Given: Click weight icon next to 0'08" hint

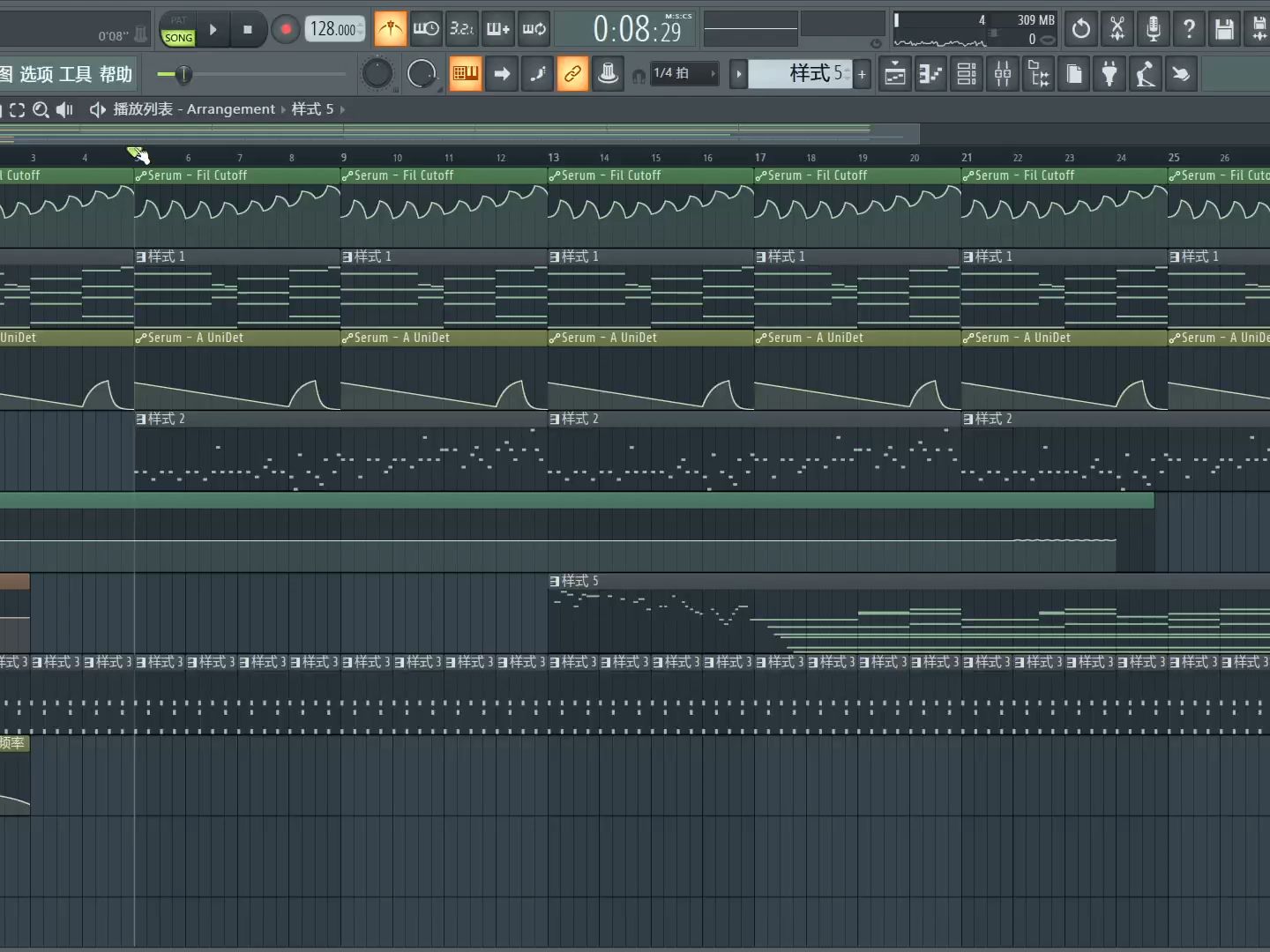Looking at the screenshot, I should (x=141, y=33).
